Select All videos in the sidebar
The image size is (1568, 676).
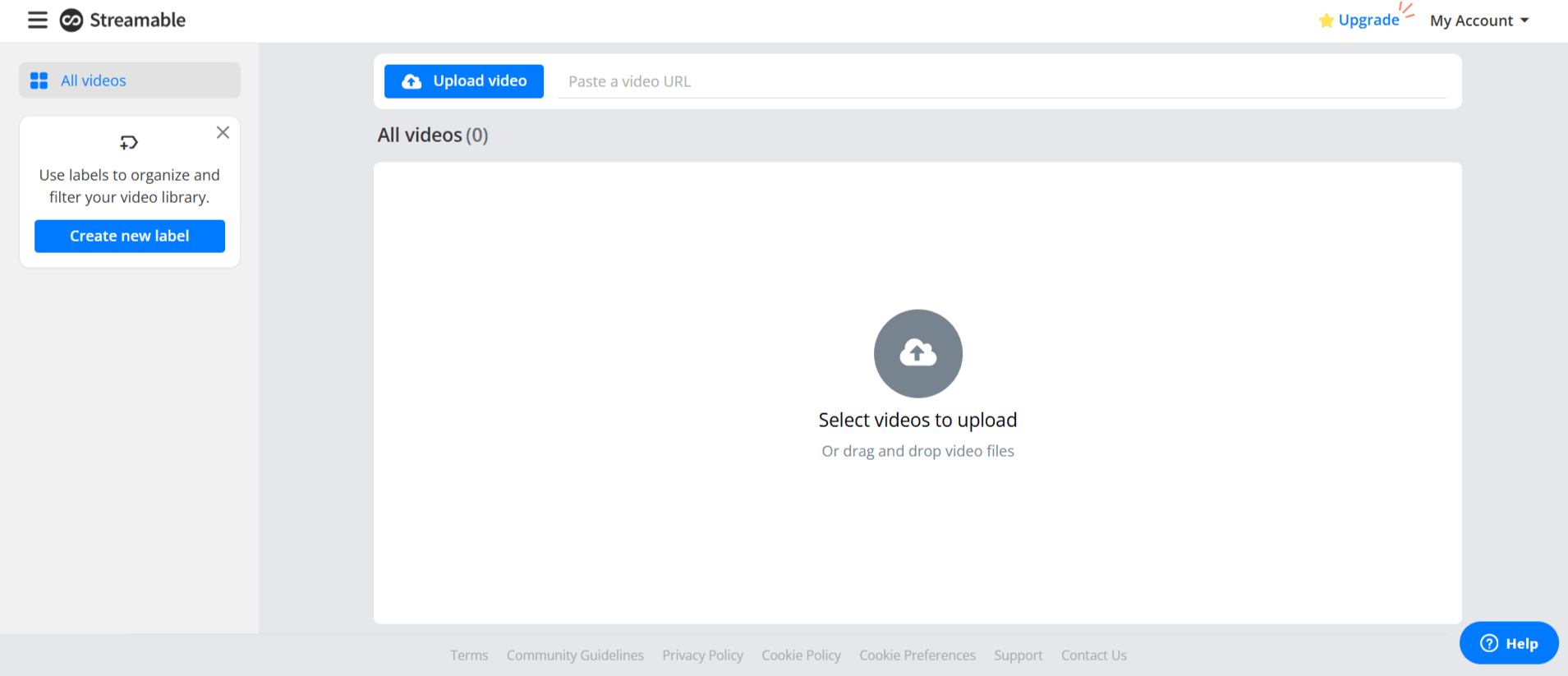130,80
